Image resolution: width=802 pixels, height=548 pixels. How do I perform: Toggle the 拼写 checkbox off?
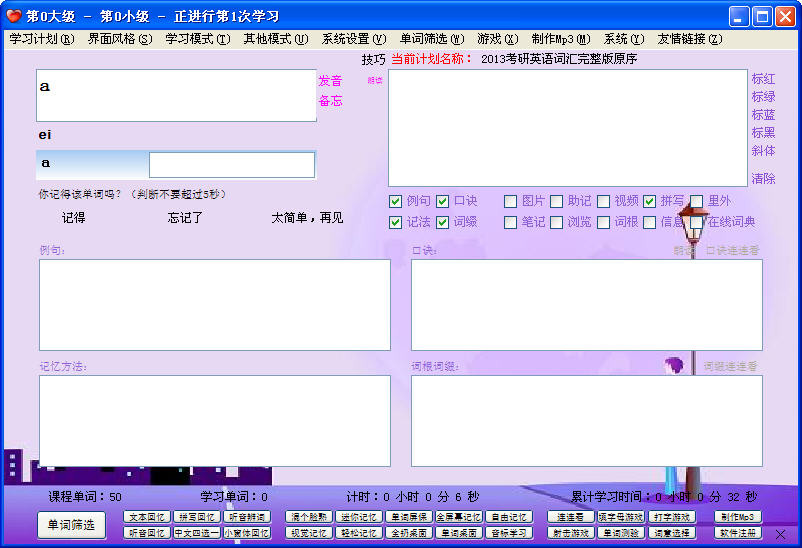click(x=650, y=201)
